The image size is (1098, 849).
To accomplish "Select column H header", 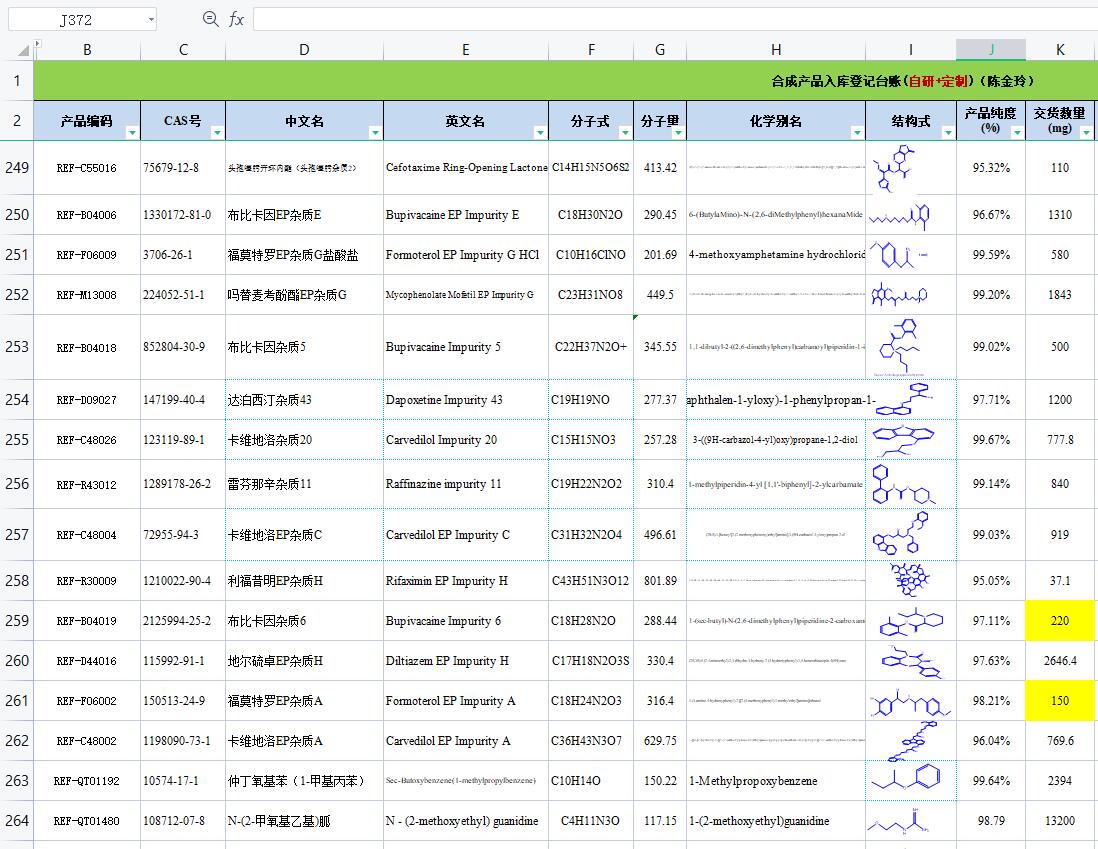I will click(x=776, y=50).
